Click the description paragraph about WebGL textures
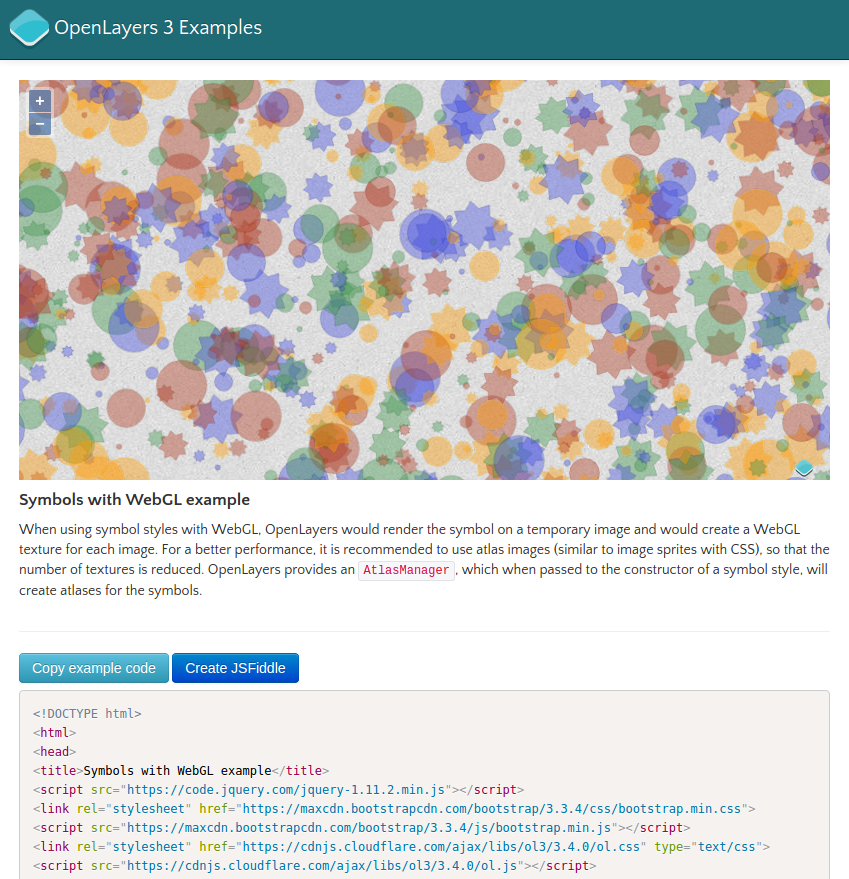The width and height of the screenshot is (849, 879). pyautogui.click(x=424, y=559)
